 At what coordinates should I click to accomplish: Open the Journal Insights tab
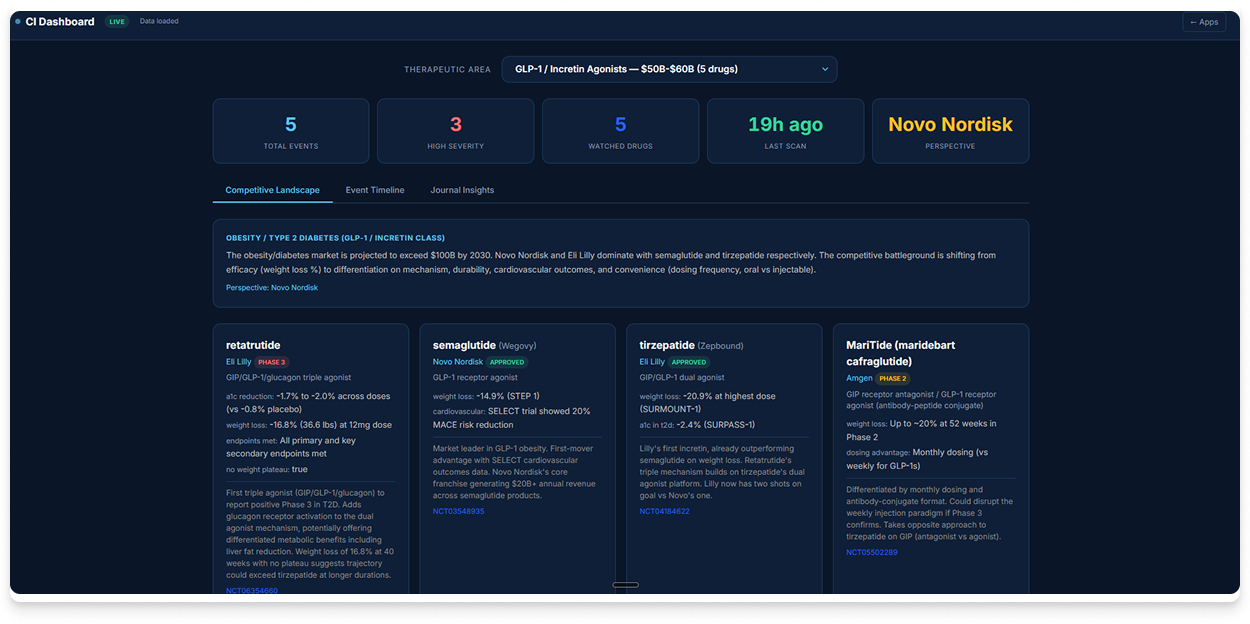(x=461, y=189)
